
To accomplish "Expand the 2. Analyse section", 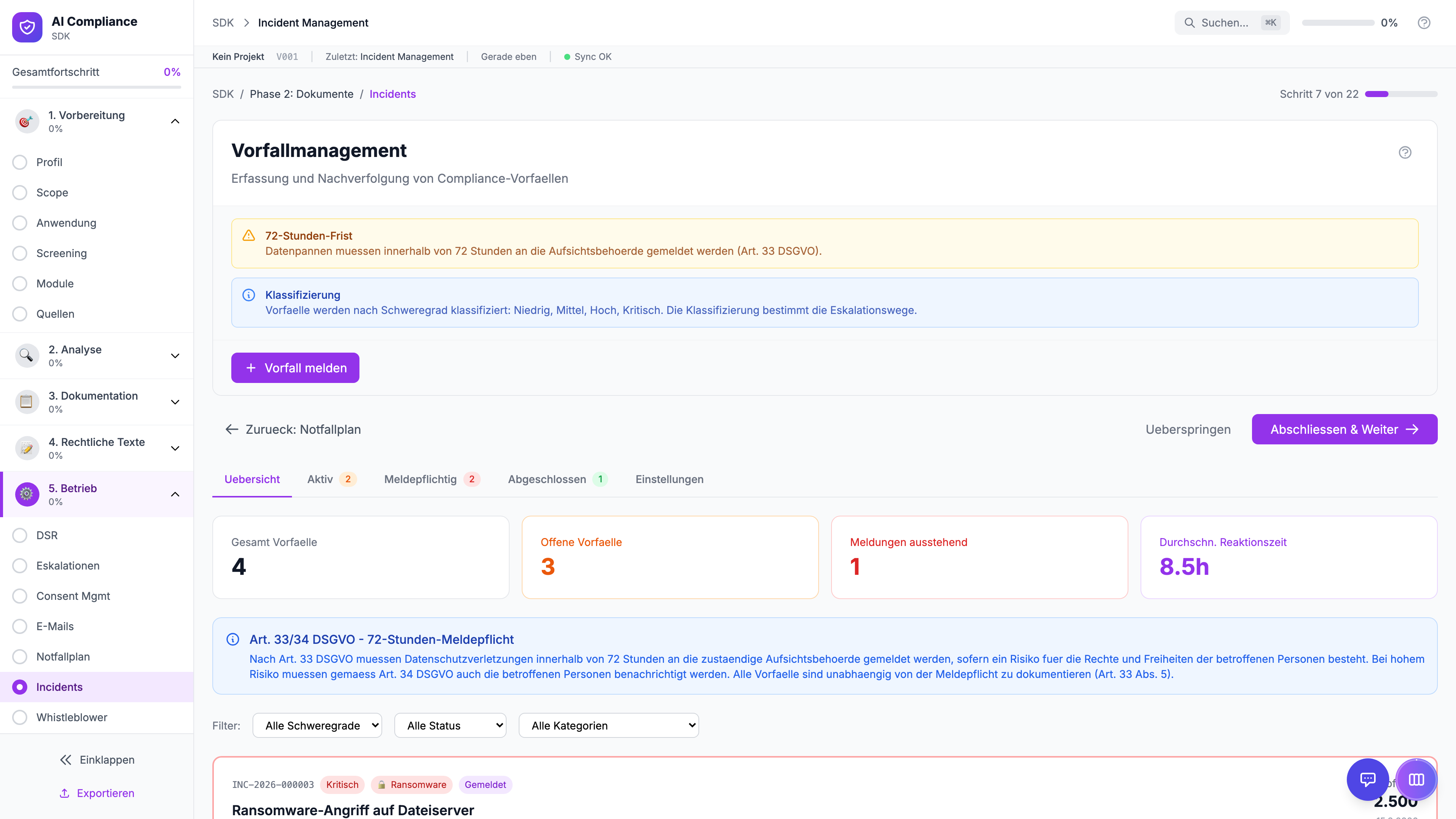I will (x=175, y=356).
